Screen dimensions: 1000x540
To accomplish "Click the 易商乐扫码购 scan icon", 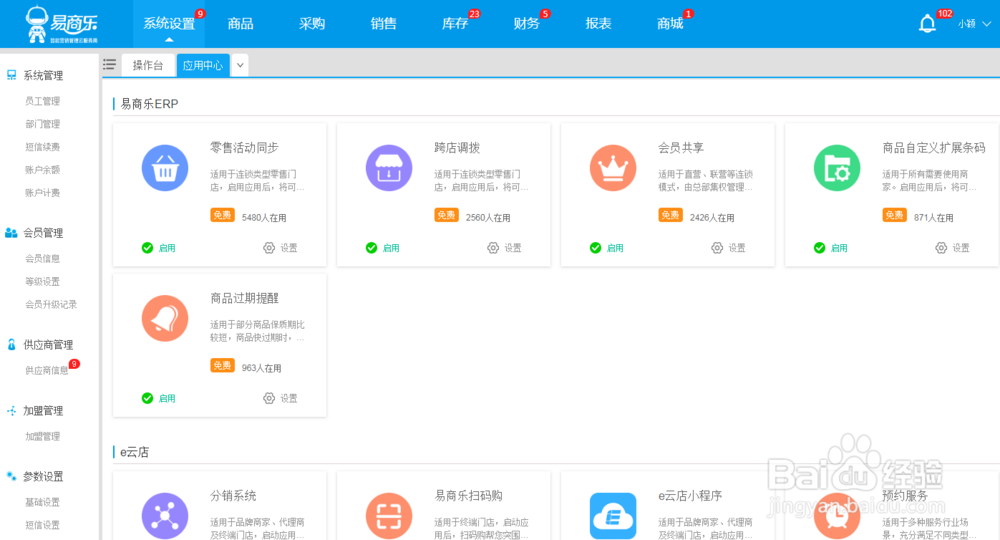I will click(x=389, y=516).
